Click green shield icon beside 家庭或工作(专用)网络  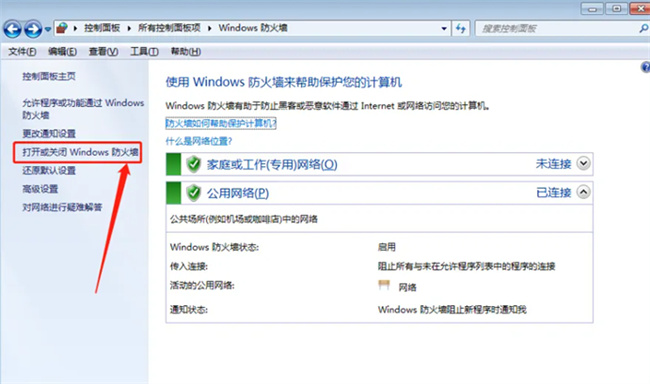point(193,164)
